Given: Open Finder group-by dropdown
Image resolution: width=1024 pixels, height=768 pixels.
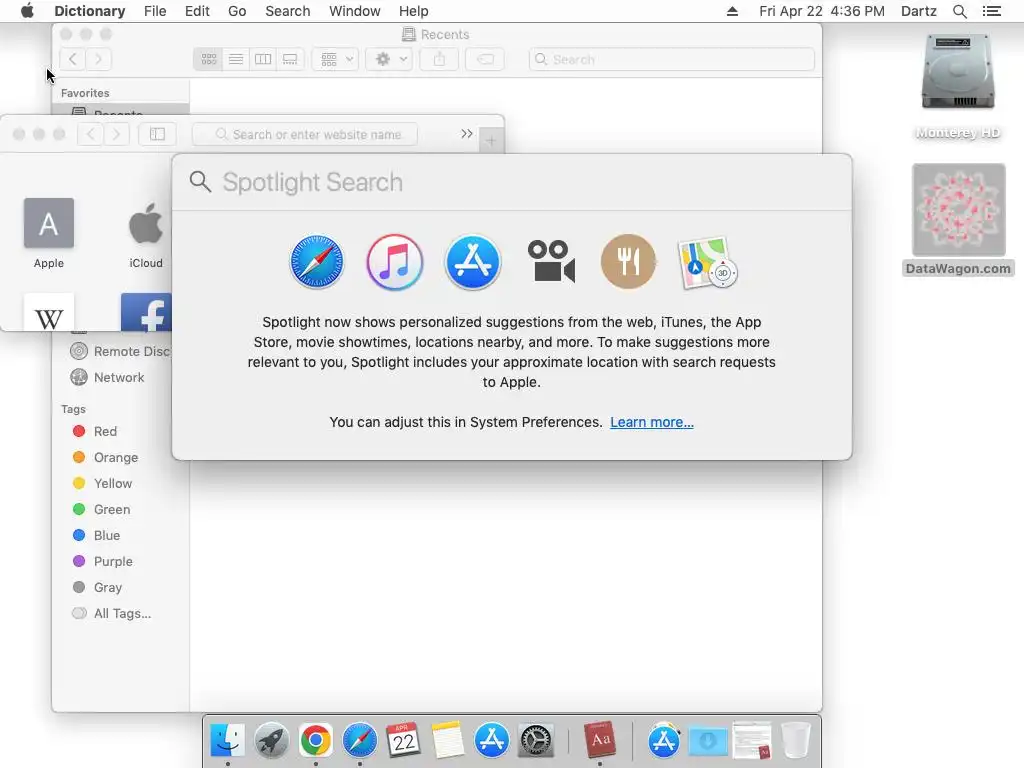Looking at the screenshot, I should pos(336,59).
